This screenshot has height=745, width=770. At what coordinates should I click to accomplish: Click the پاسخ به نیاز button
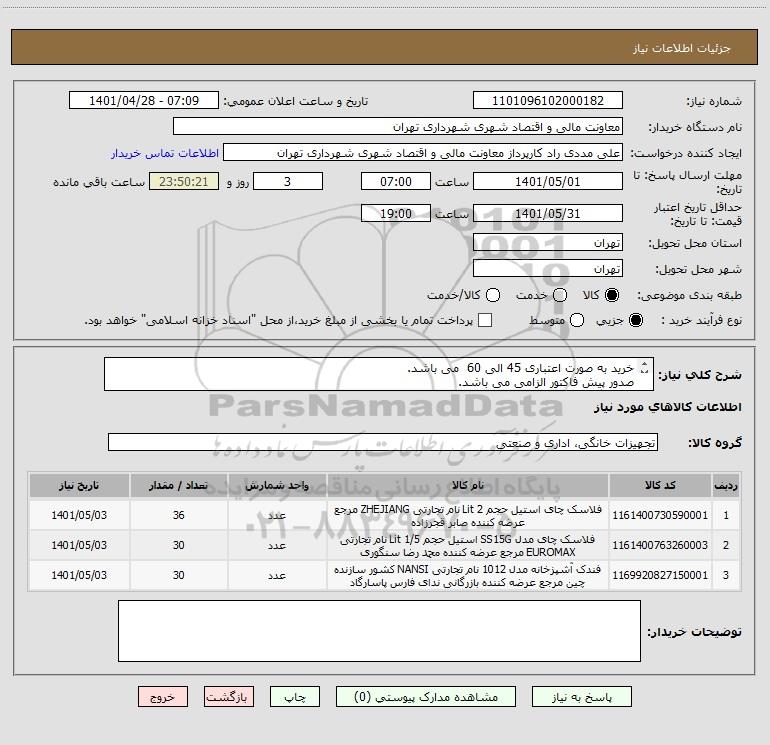(582, 697)
